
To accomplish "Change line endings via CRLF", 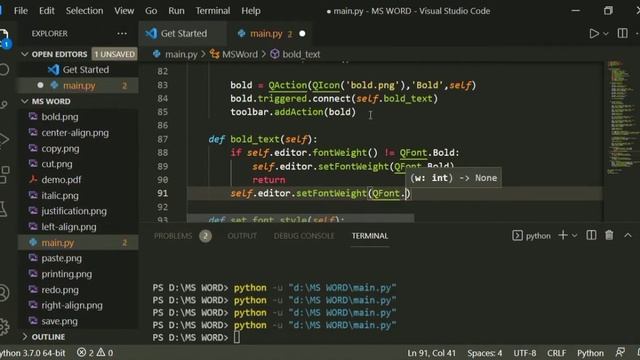I will click(x=556, y=353).
